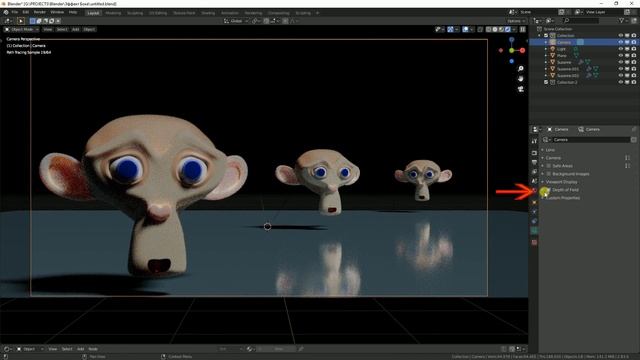Click the Scene name field at top

[539, 13]
